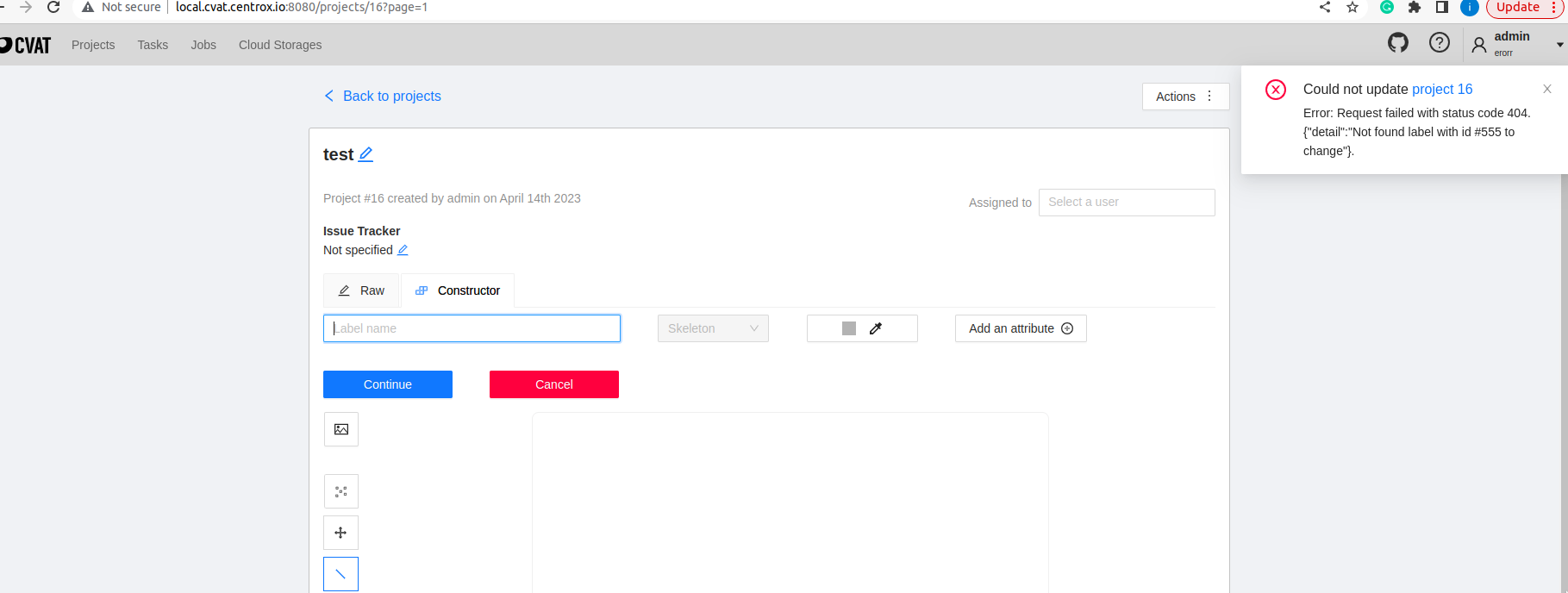This screenshot has width=1568, height=593.
Task: Bookmark this page with the star icon
Action: click(x=1352, y=7)
